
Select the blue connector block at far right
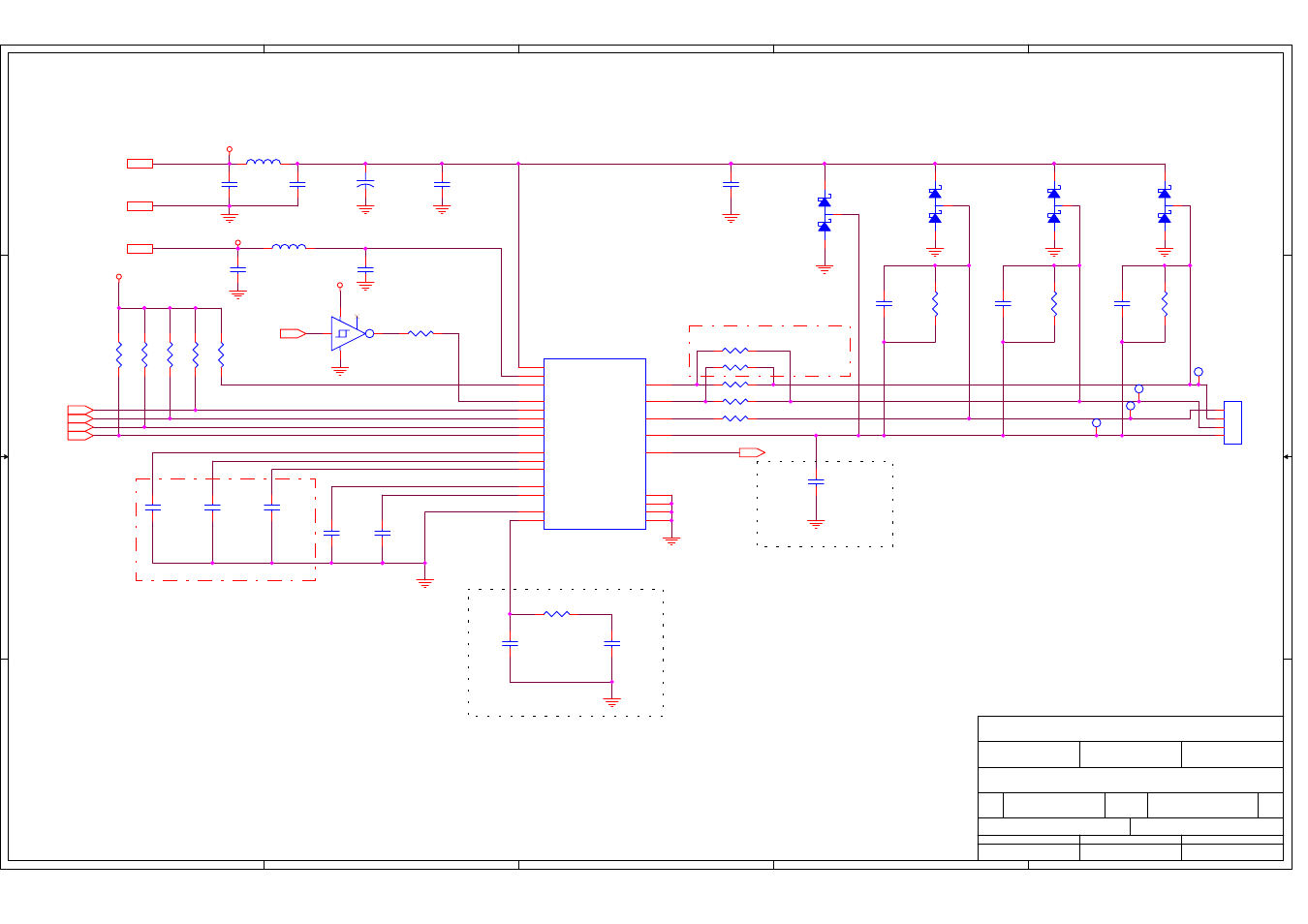click(1232, 422)
